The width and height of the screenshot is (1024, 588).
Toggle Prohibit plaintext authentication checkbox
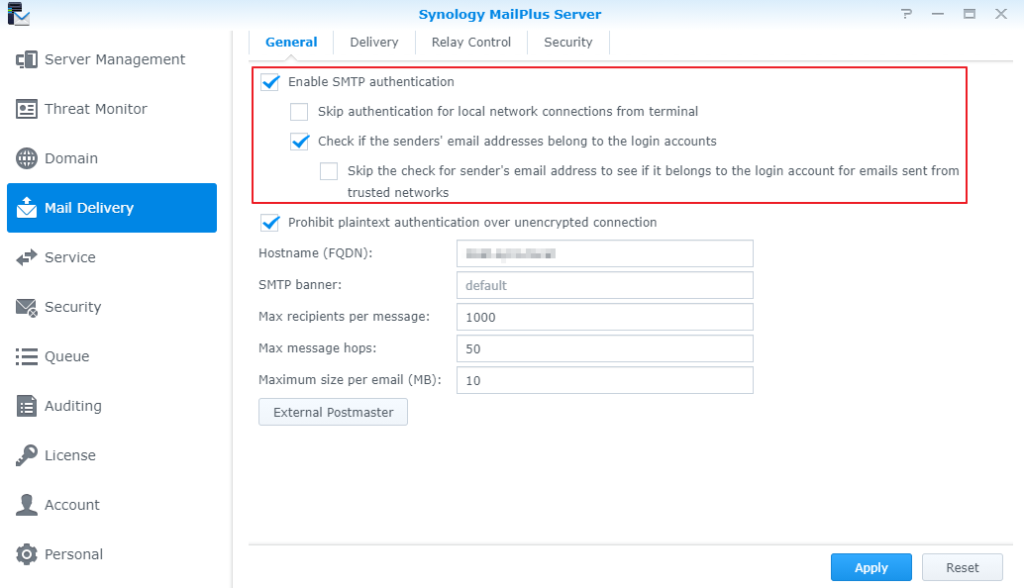click(270, 222)
